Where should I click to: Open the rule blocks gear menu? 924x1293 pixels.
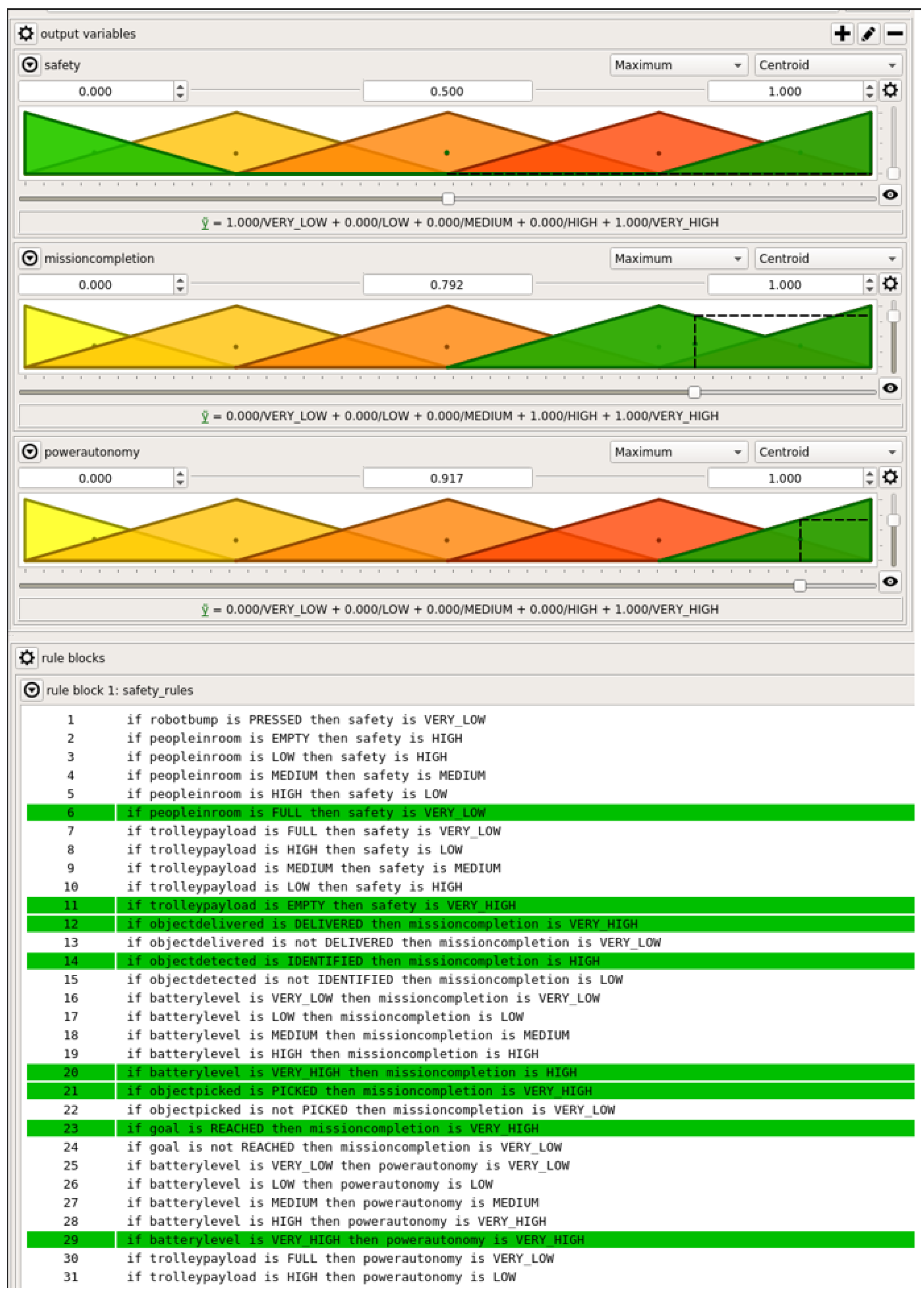(27, 657)
